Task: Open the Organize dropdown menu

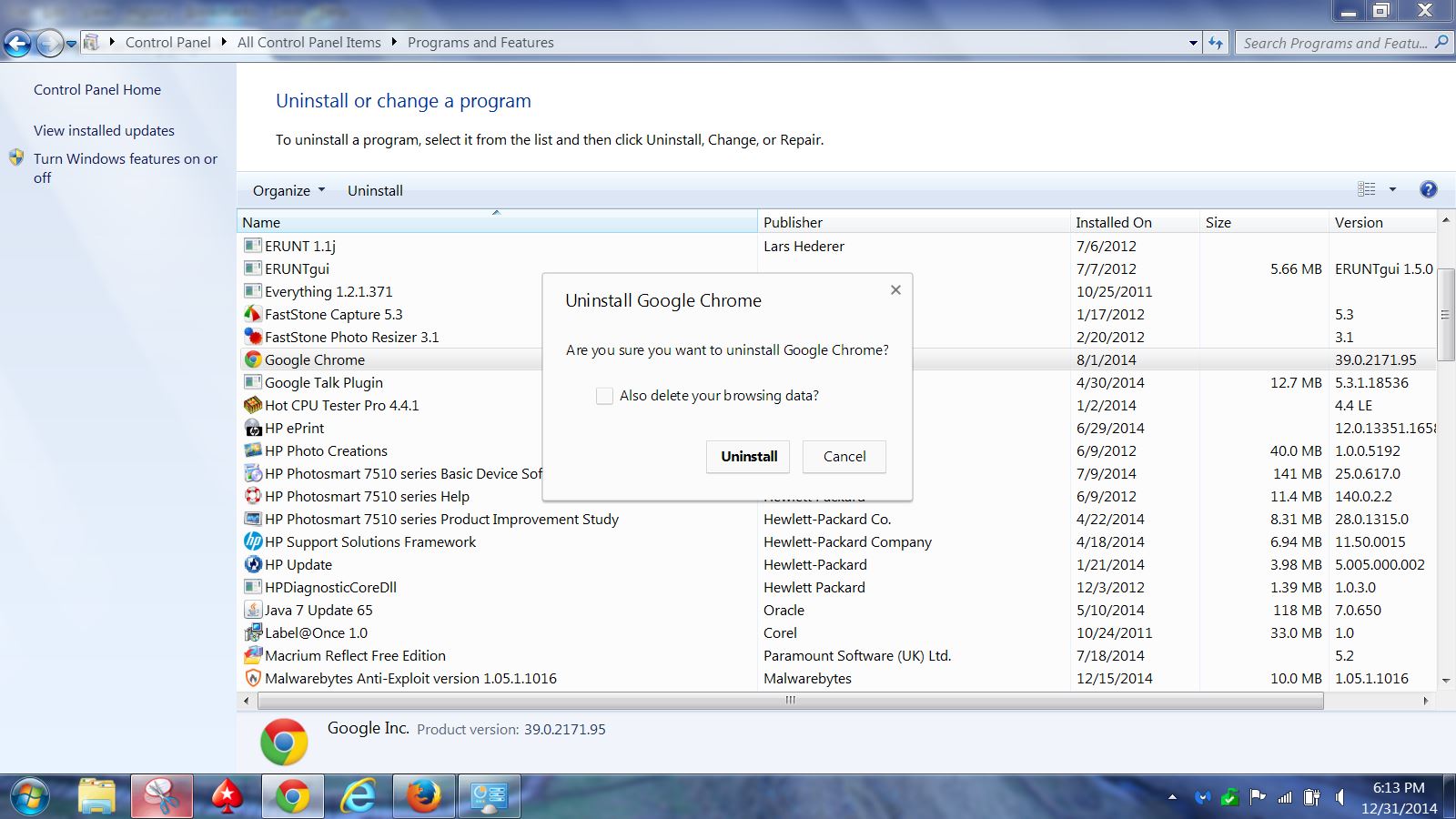Action: (x=288, y=190)
